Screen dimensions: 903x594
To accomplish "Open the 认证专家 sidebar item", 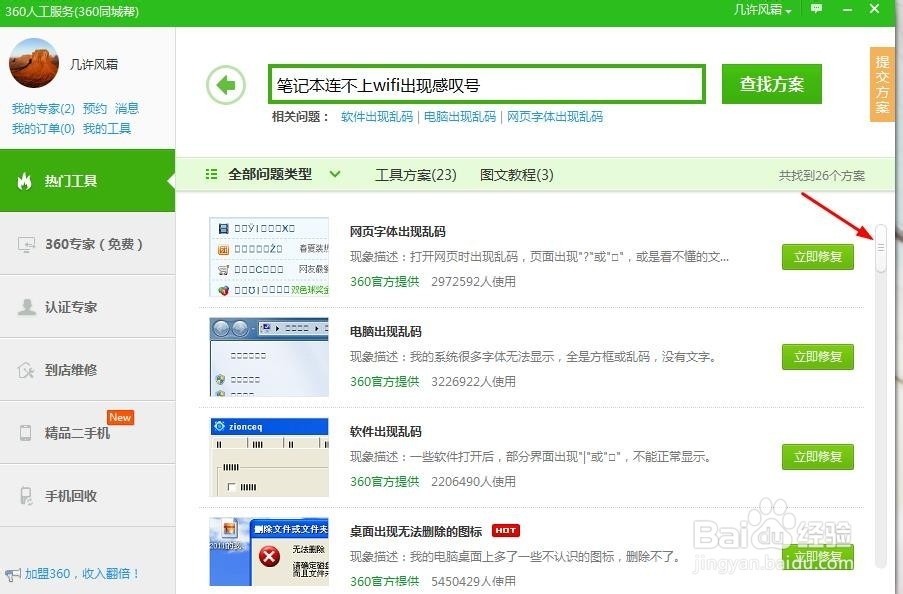I will click(88, 307).
